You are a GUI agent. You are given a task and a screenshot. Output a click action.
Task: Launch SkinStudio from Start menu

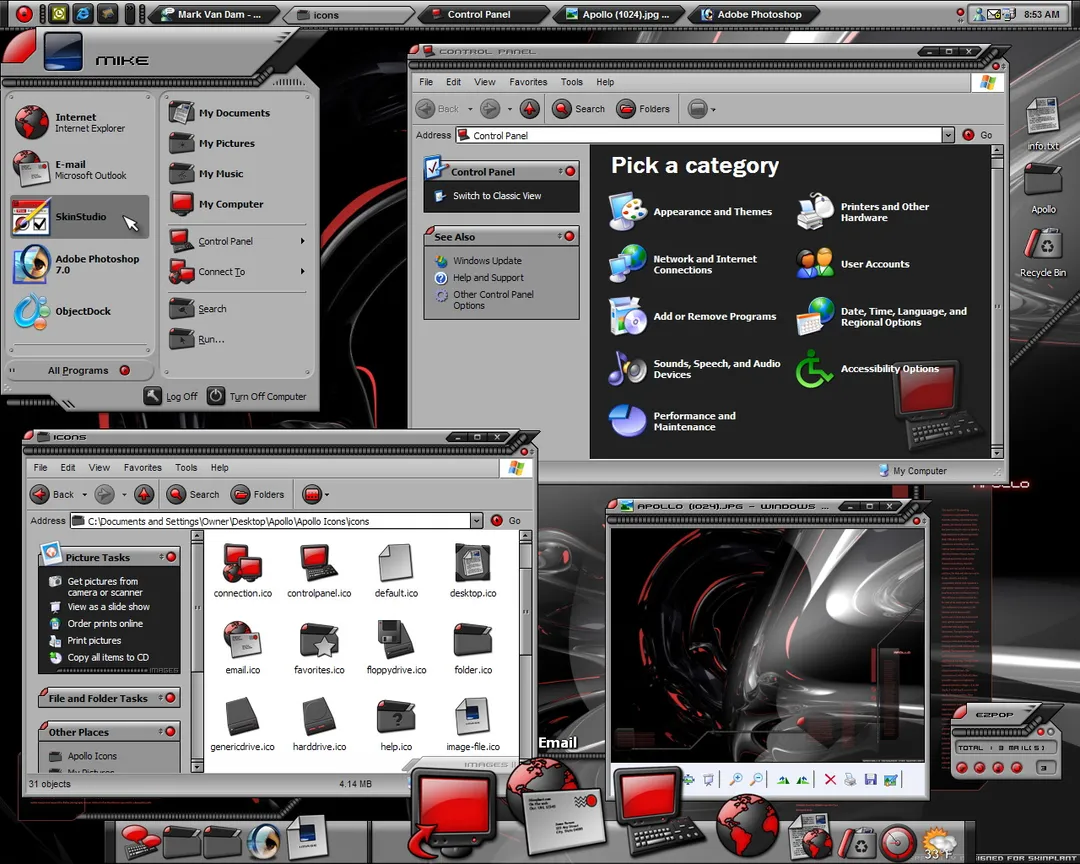point(80,216)
